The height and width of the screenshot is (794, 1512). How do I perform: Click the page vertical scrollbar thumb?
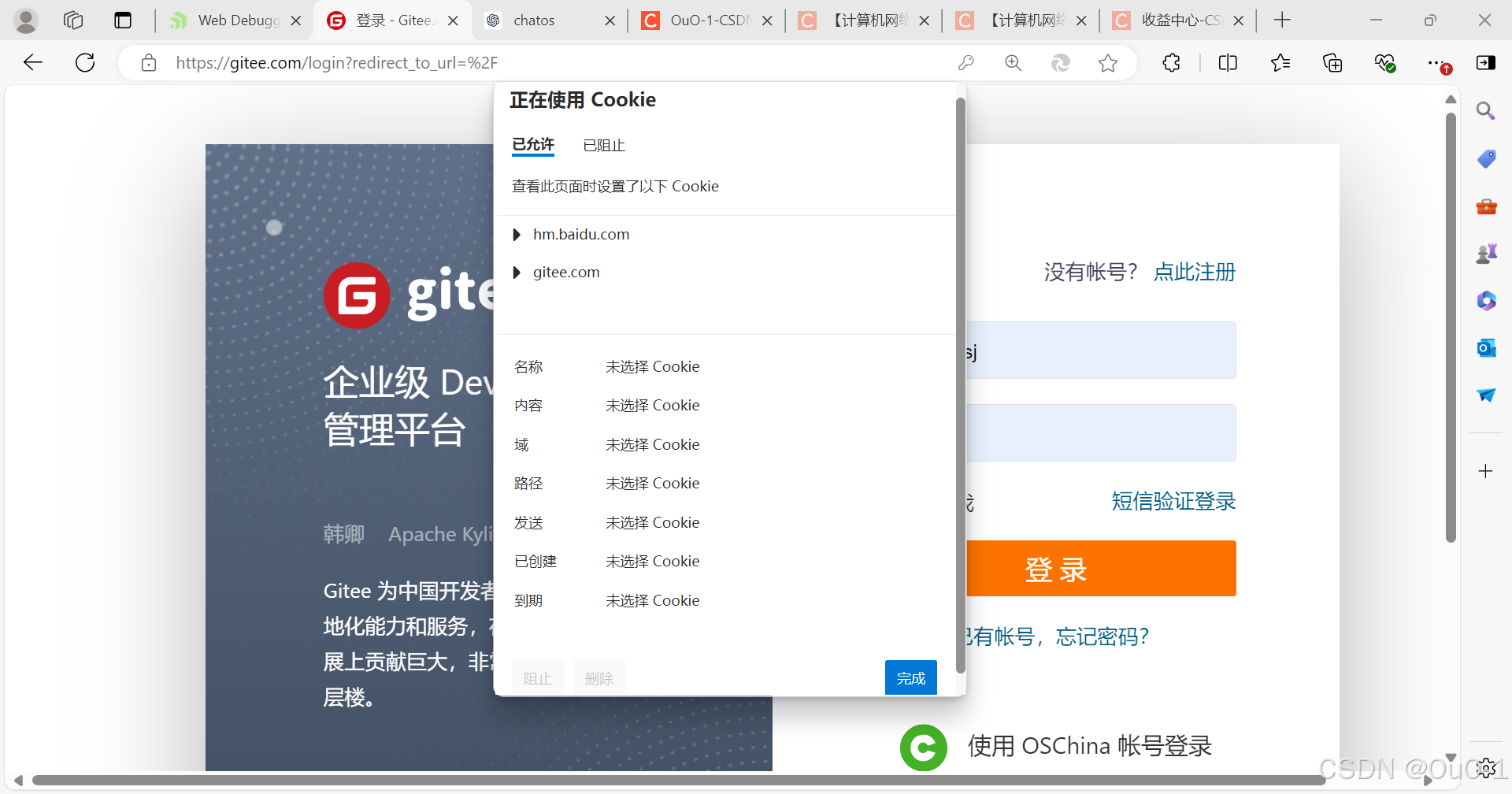[1451, 328]
